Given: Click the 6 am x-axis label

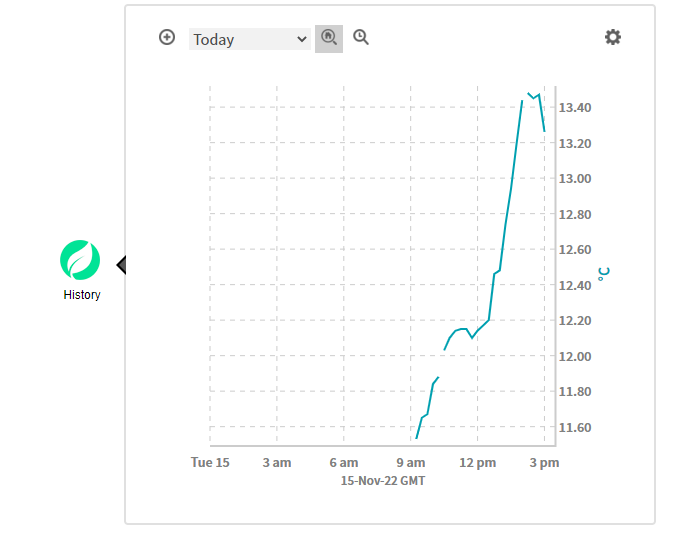Looking at the screenshot, I should 344,463.
